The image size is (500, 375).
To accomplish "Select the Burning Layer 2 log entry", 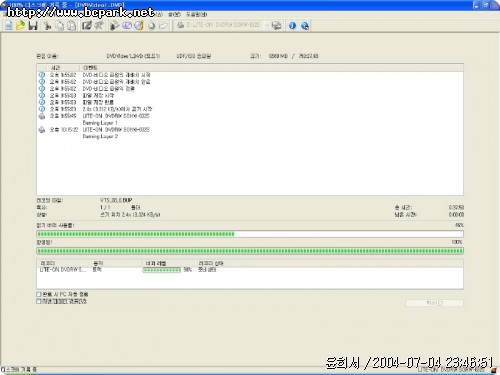I will 100,137.
